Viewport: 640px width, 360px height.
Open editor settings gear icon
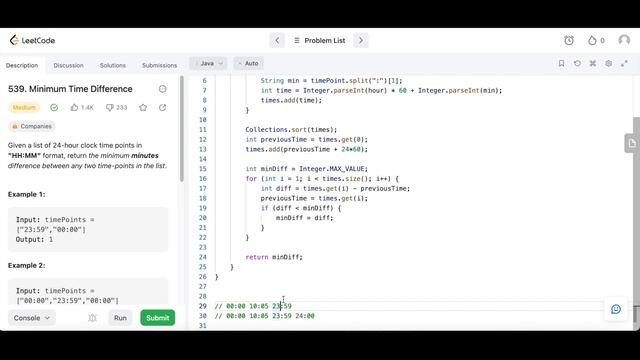(x=609, y=63)
